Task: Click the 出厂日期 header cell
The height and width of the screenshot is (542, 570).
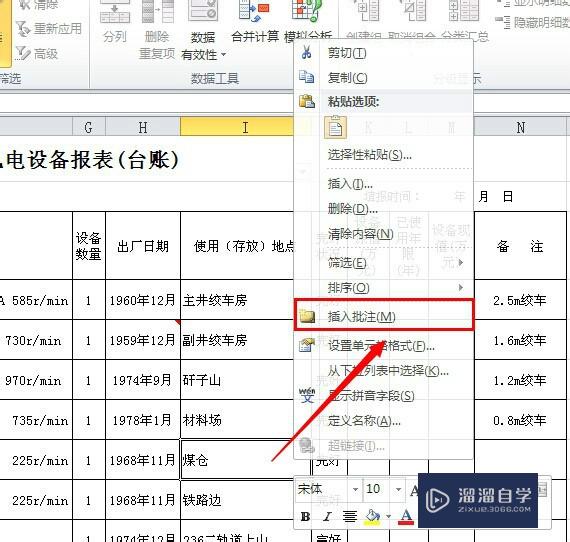Action: coord(143,246)
